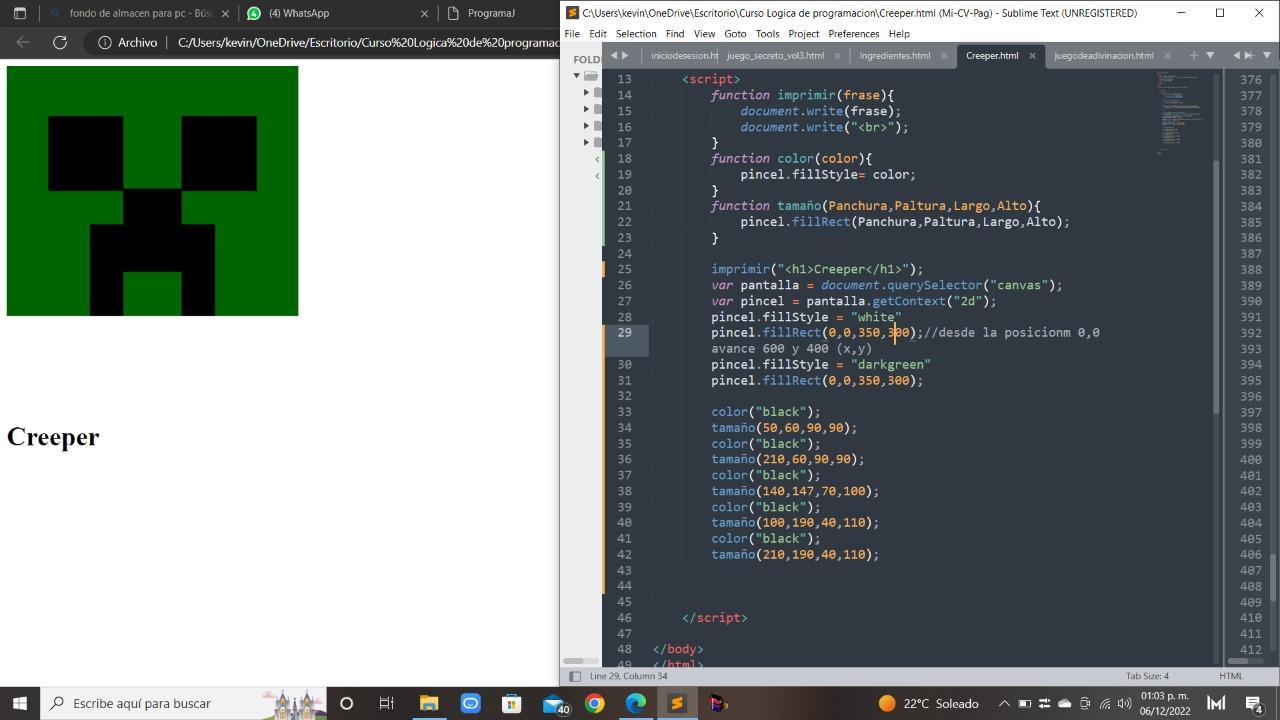Click the Tab Size: 4 status item
Screen dimensions: 1280x720
click(1147, 677)
